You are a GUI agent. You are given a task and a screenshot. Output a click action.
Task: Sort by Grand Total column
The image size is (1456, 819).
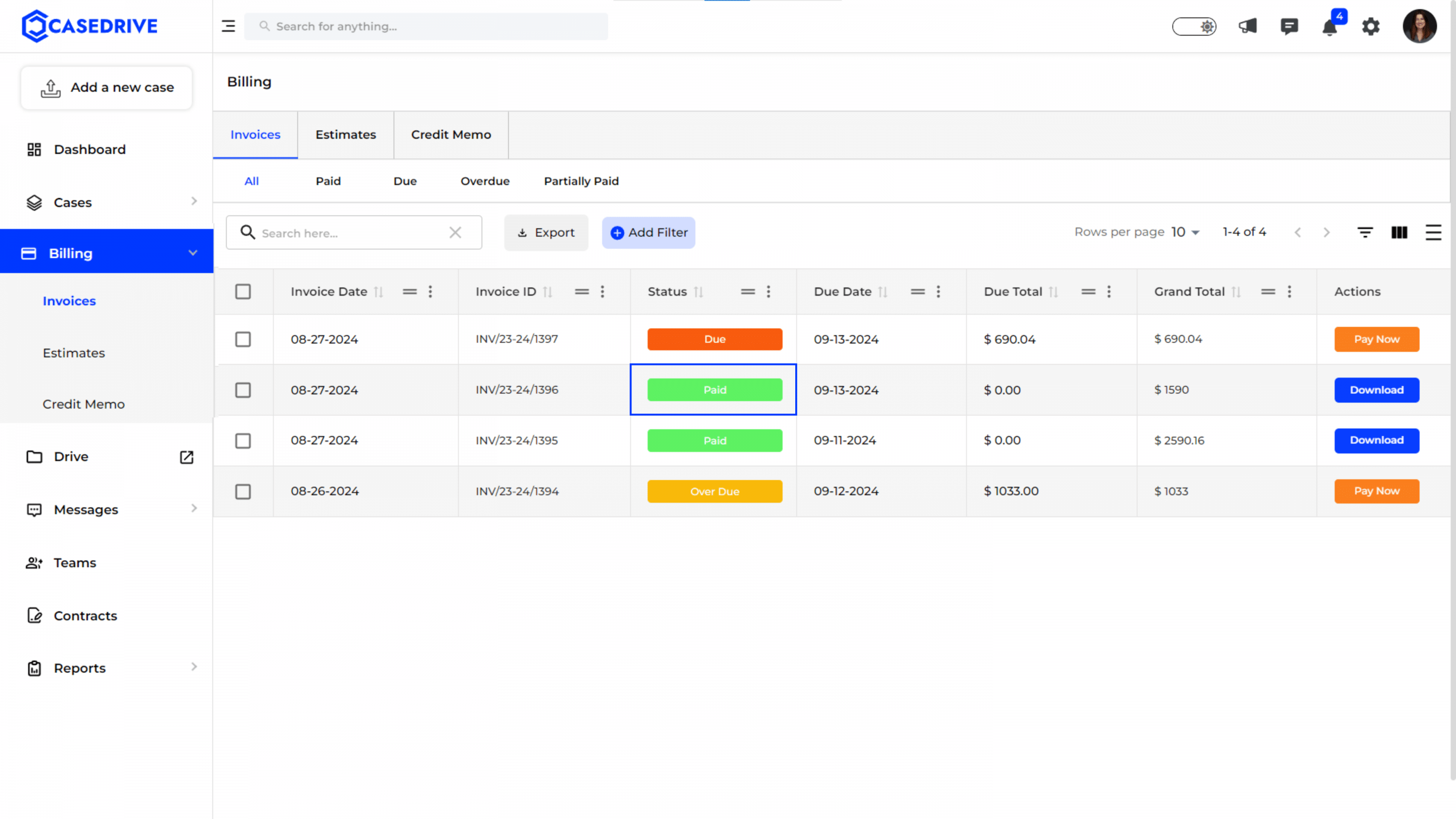pyautogui.click(x=1236, y=292)
